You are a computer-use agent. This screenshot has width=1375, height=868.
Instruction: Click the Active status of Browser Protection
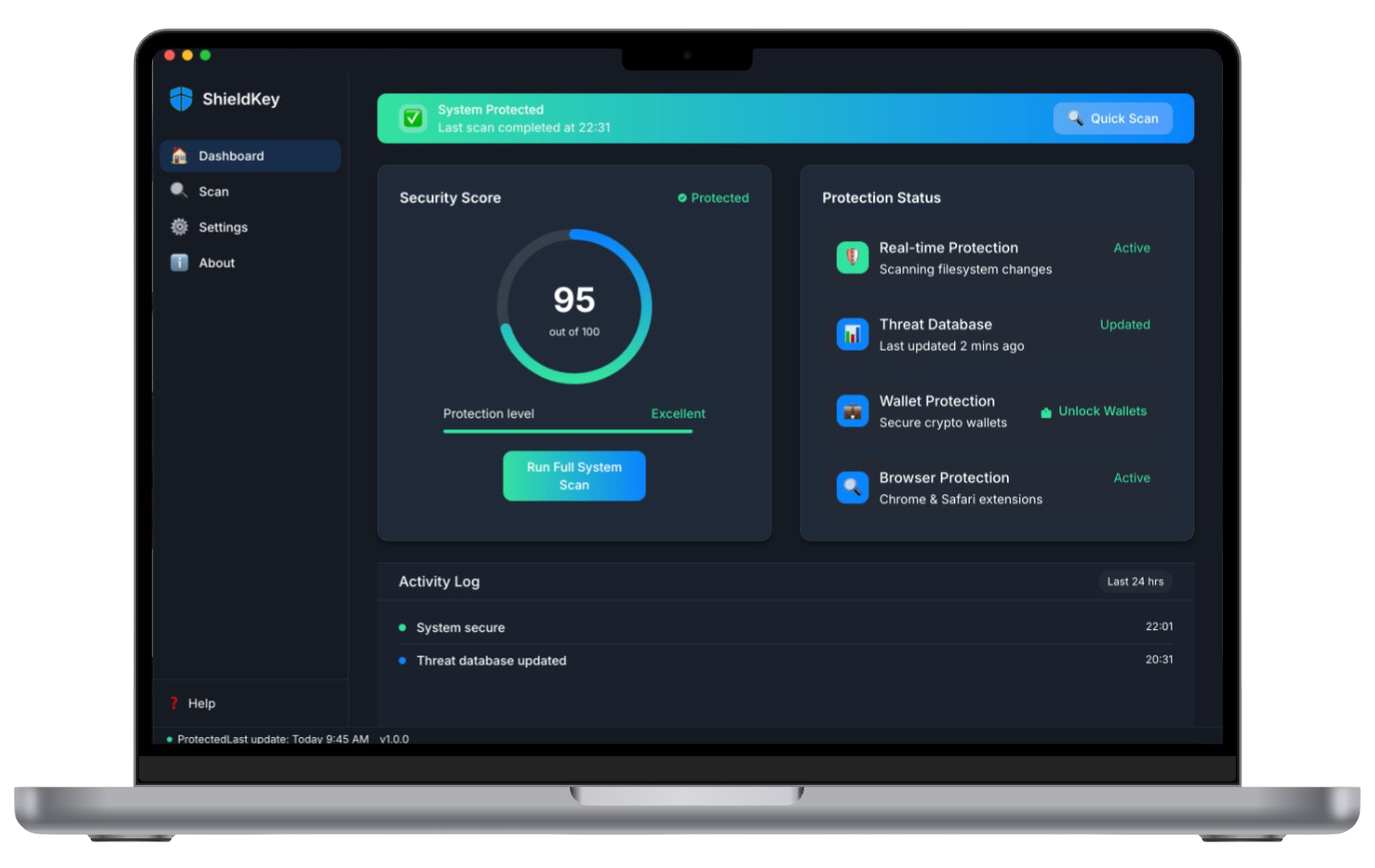coord(1131,478)
